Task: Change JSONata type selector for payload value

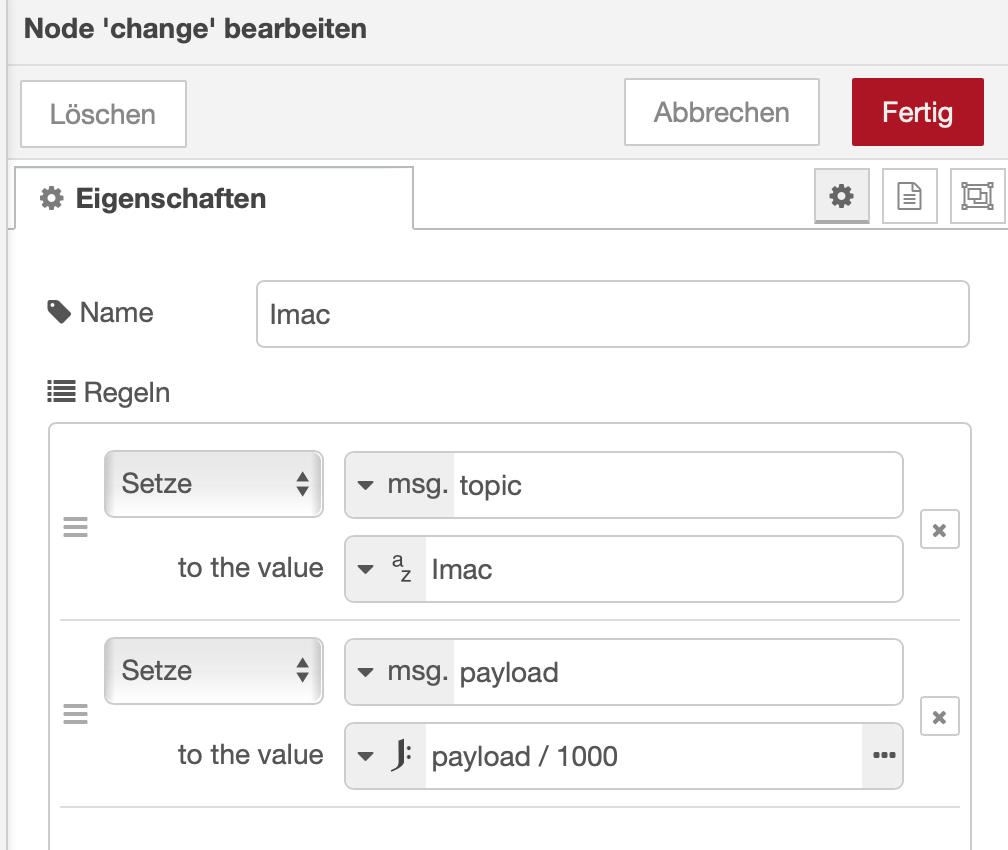Action: click(x=386, y=756)
